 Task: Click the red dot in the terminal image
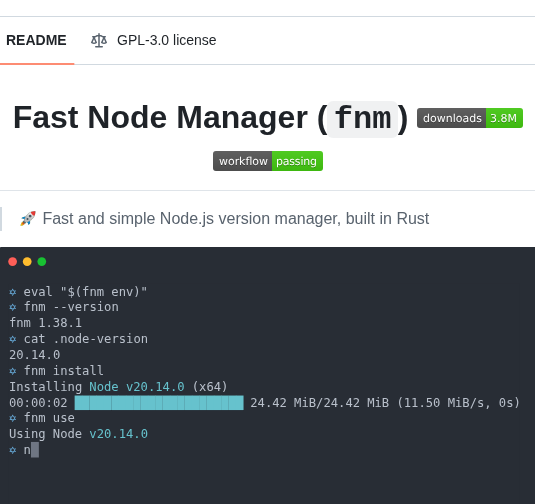tap(13, 262)
